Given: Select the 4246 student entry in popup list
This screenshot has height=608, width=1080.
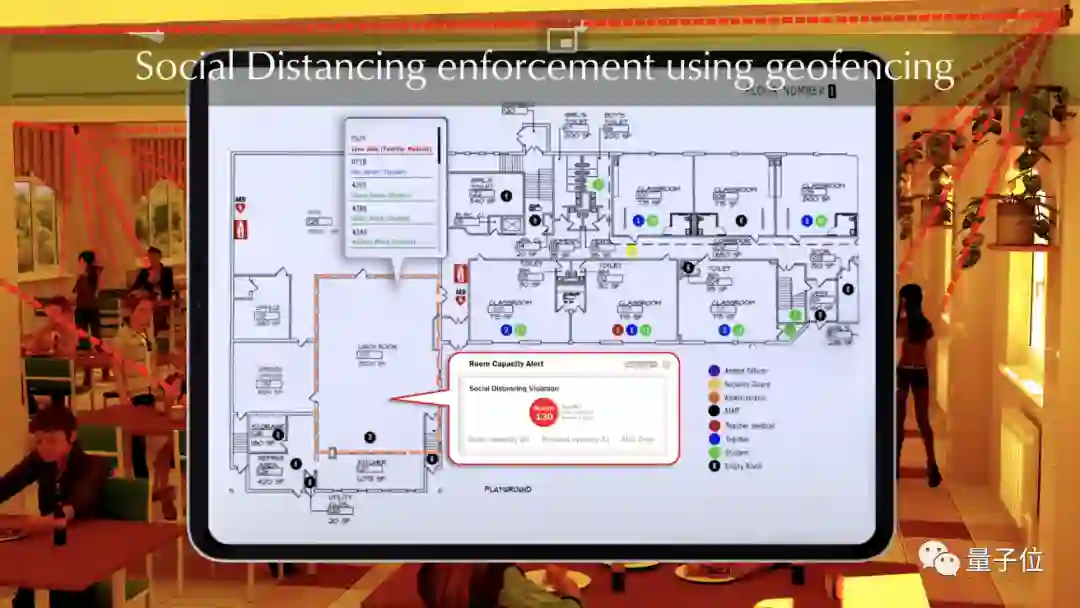Looking at the screenshot, I should point(391,237).
